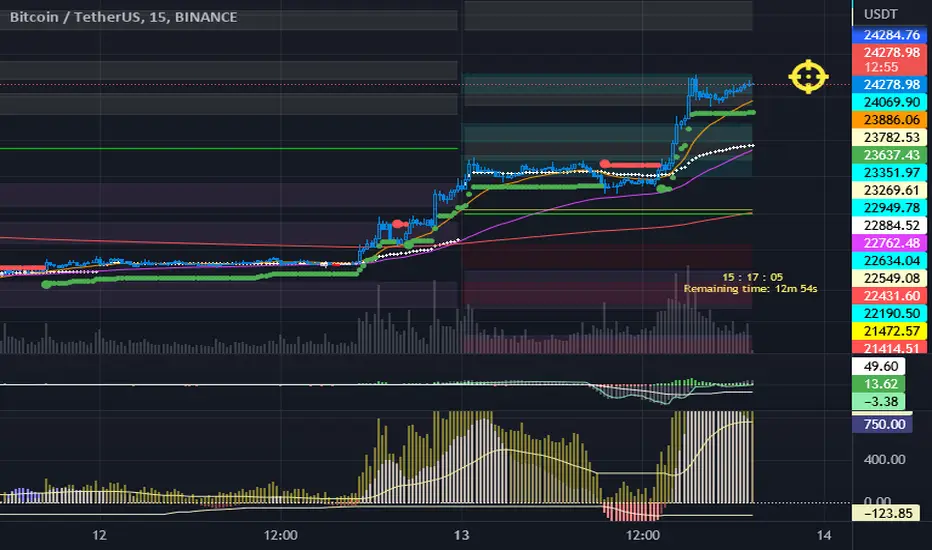The height and width of the screenshot is (550, 932).
Task: Click the 400.00 oscillator scale label
Action: (884, 460)
